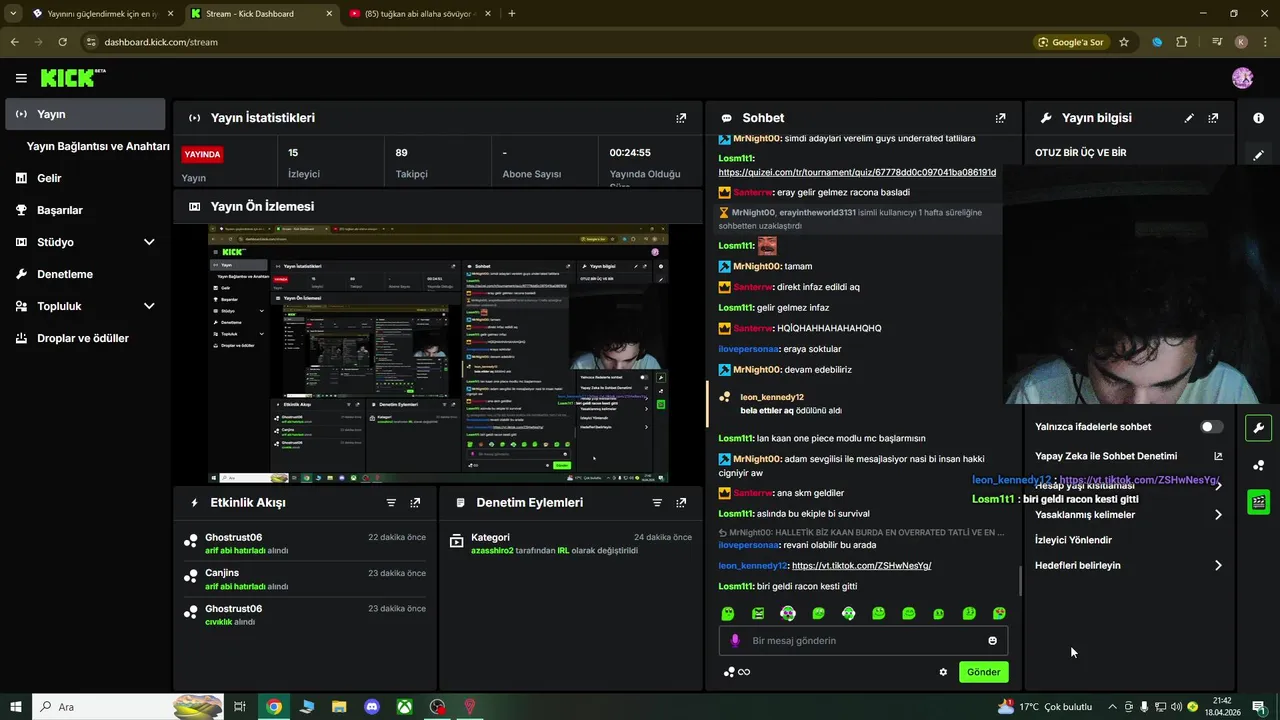Click the Google'a Sor button
Screen dimensions: 1280x720
[x=1071, y=42]
